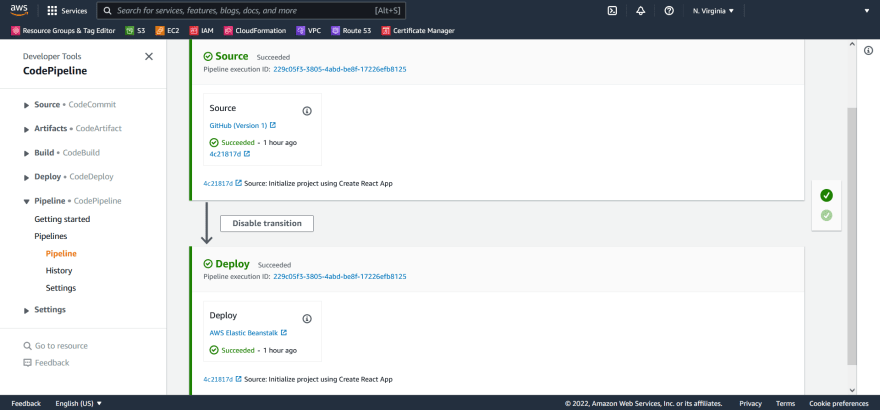Click the Feedback icon in sidebar
Image resolution: width=880 pixels, height=410 pixels.
[x=28, y=363]
